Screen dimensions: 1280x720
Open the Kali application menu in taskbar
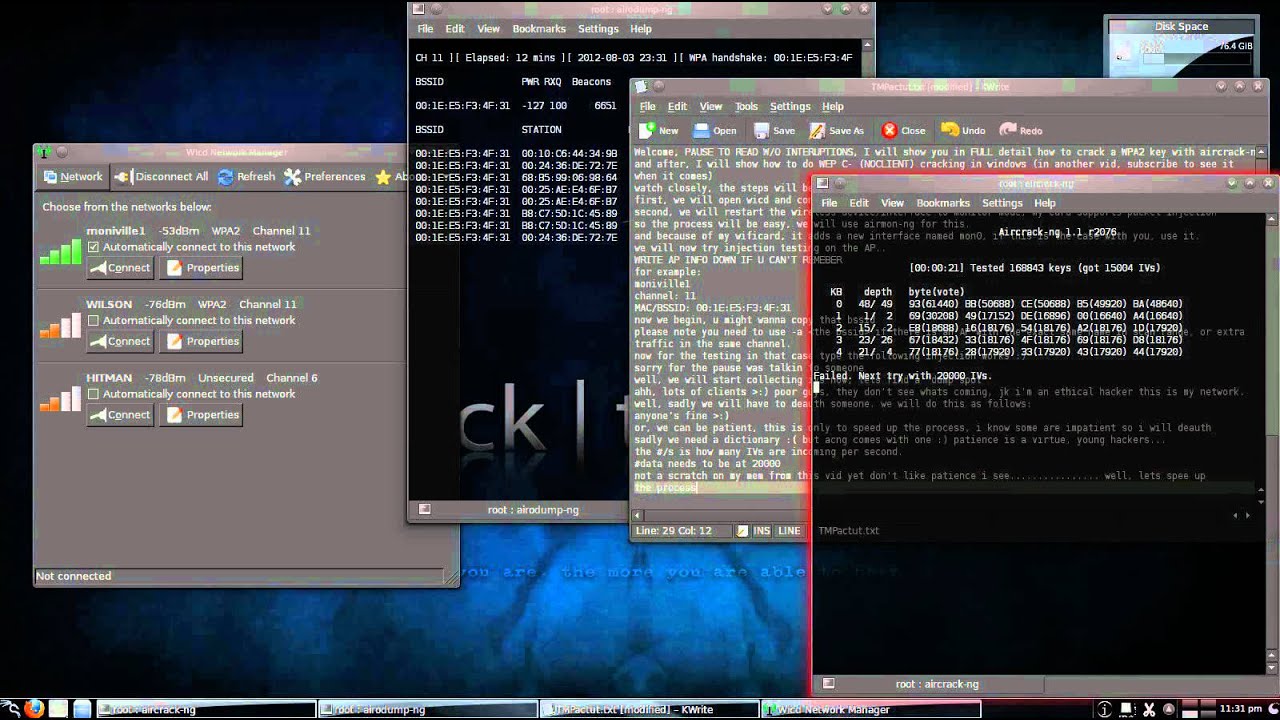point(10,709)
